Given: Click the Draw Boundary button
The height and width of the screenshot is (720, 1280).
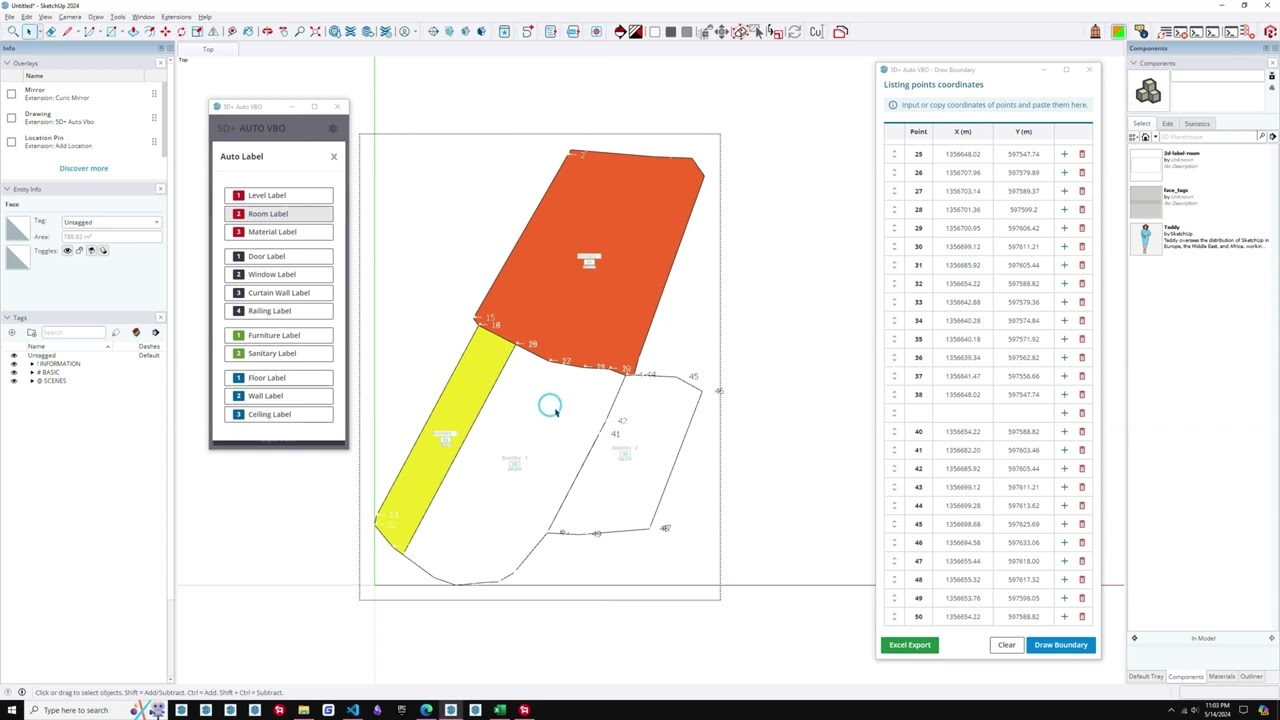Looking at the screenshot, I should pyautogui.click(x=1061, y=645).
